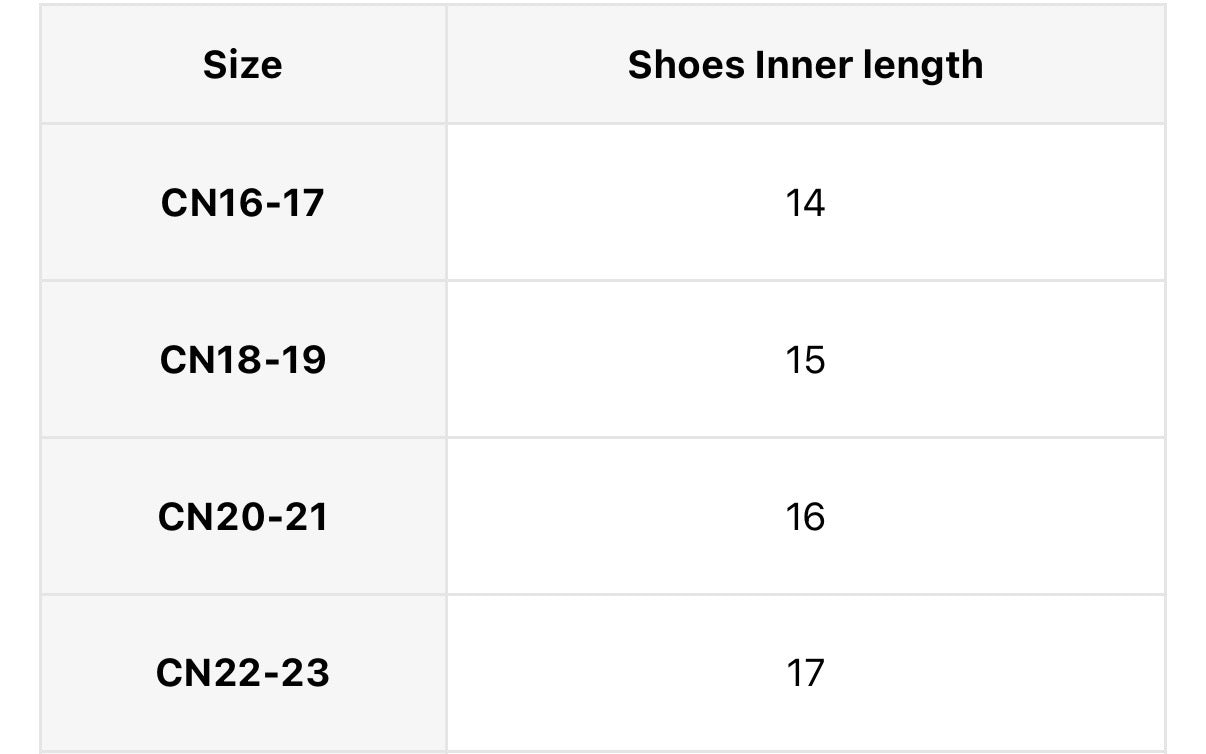Select the CN18-19 size cell
1206x754 pixels.
243,360
